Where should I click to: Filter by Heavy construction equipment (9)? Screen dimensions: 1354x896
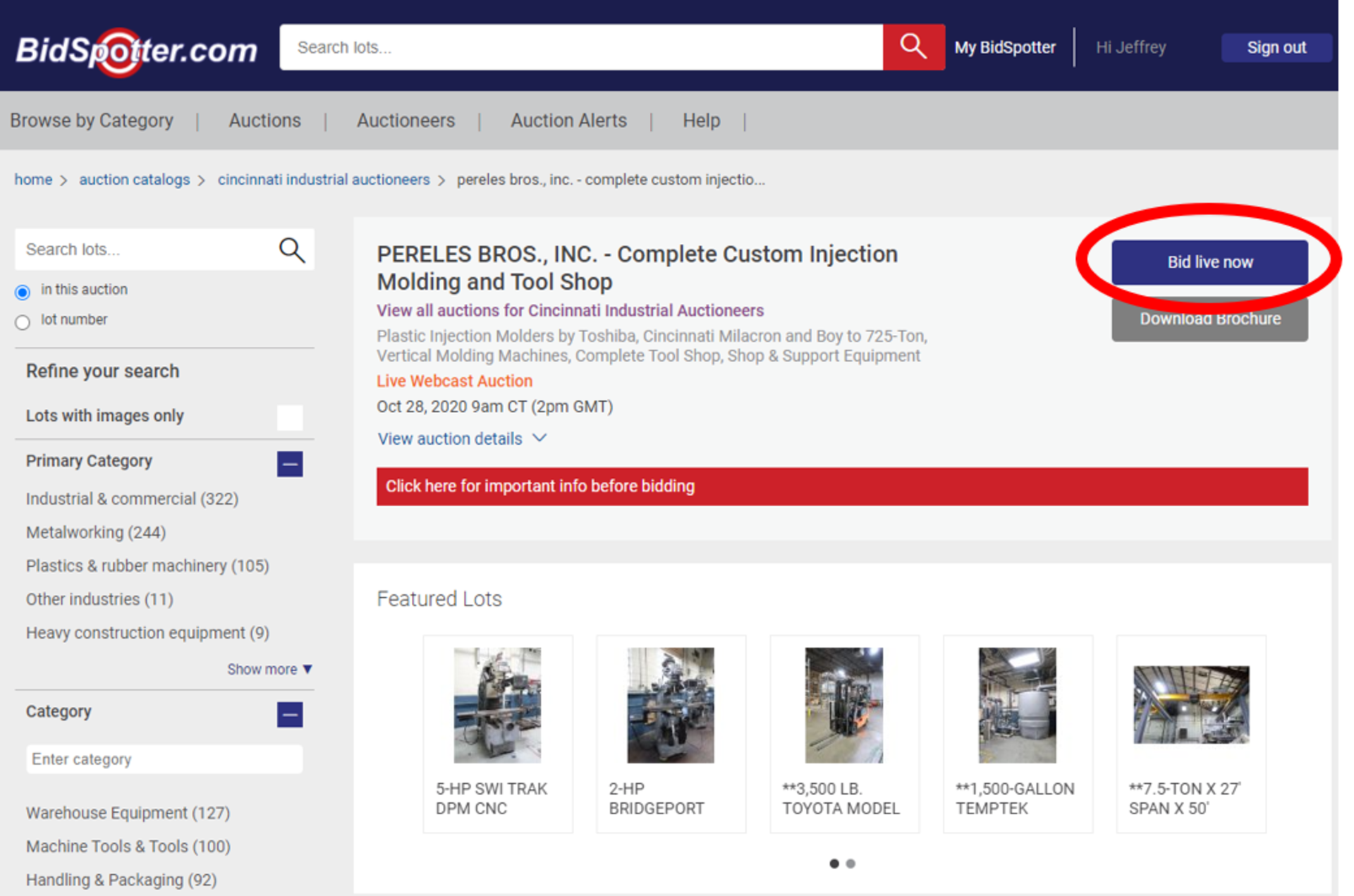[x=147, y=633]
